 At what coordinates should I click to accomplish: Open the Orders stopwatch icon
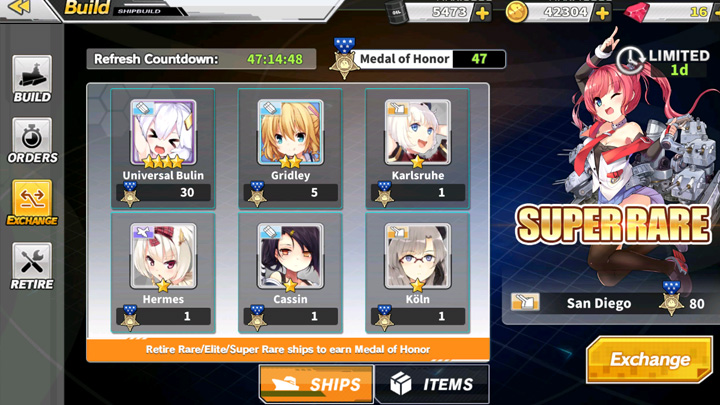coord(32,141)
